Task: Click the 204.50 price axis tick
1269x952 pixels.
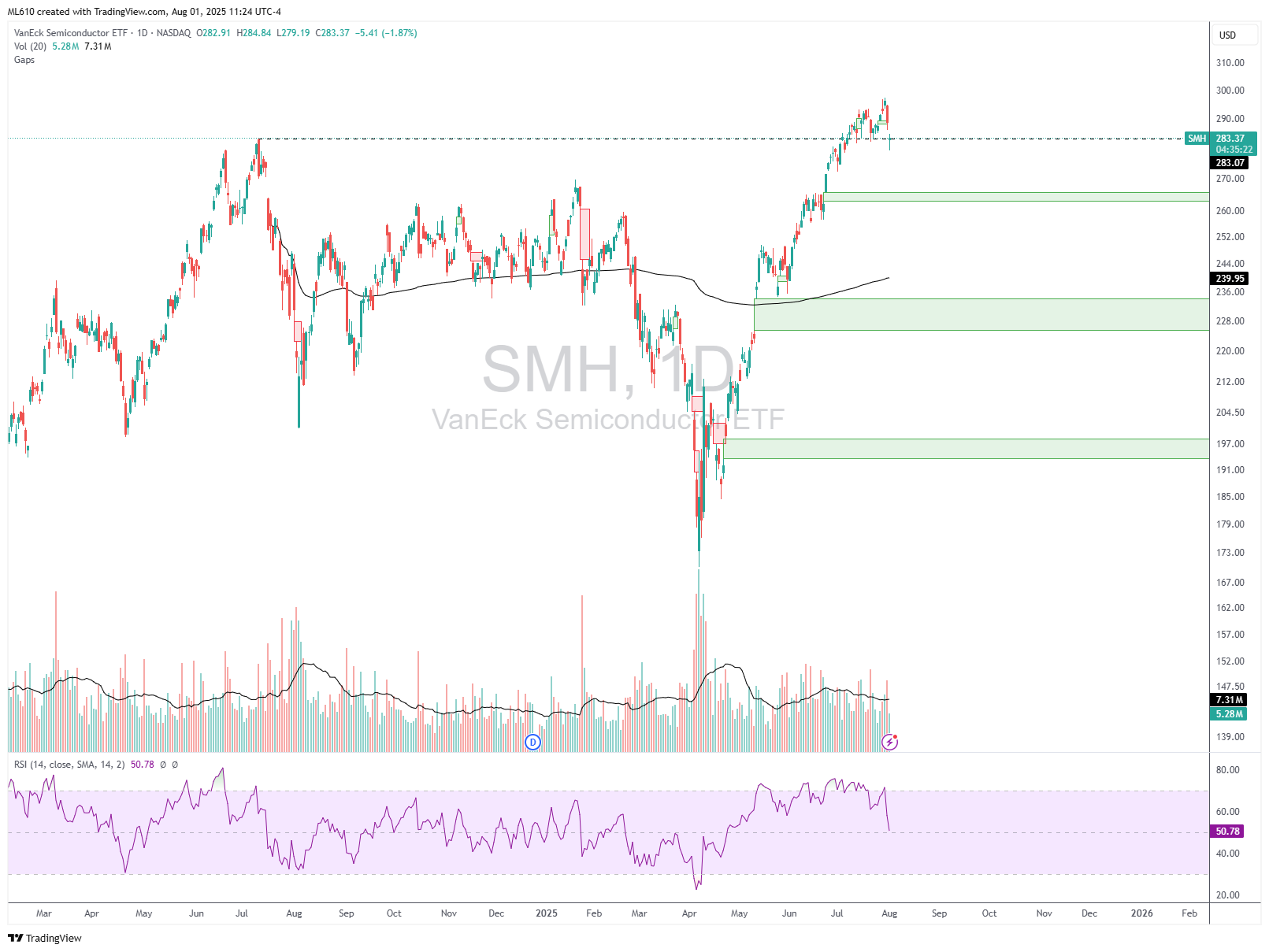Action: click(1230, 413)
